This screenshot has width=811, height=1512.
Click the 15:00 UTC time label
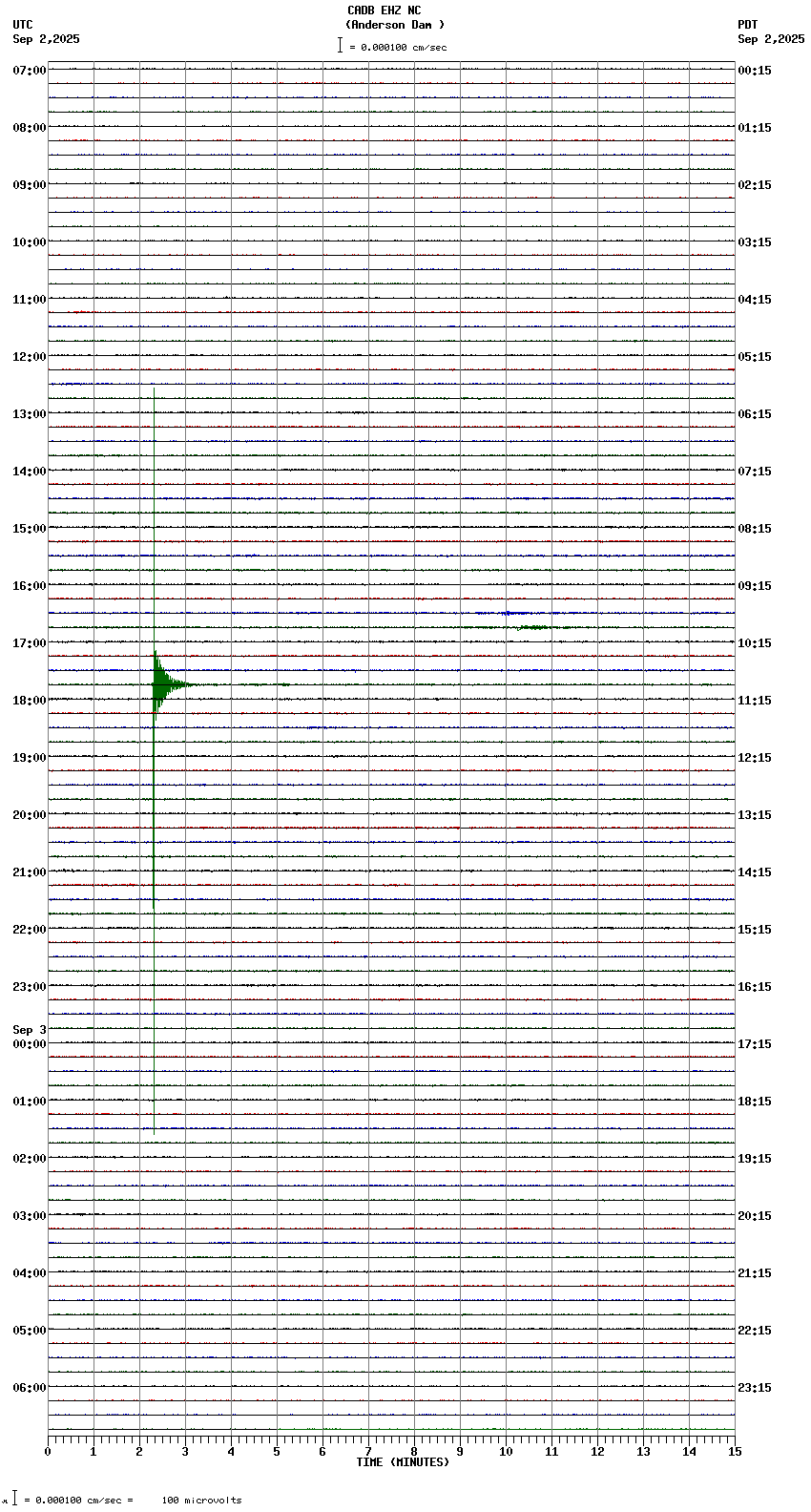[30, 529]
